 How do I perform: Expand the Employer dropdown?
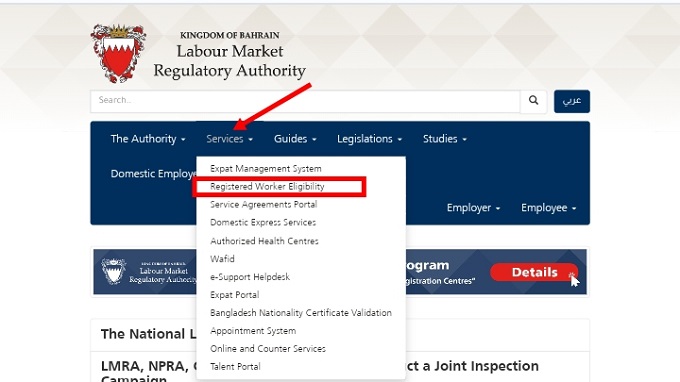point(473,208)
